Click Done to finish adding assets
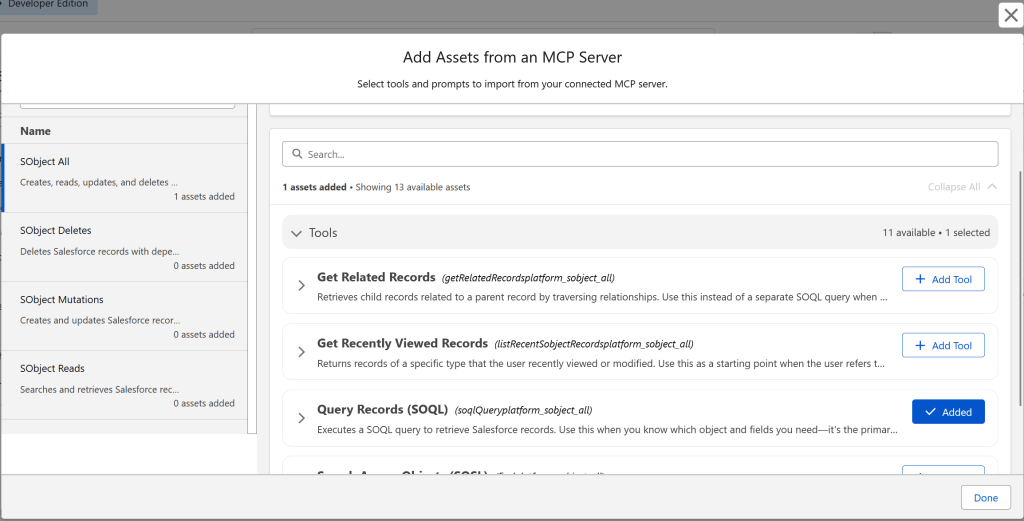The height and width of the screenshot is (521, 1024). click(985, 497)
